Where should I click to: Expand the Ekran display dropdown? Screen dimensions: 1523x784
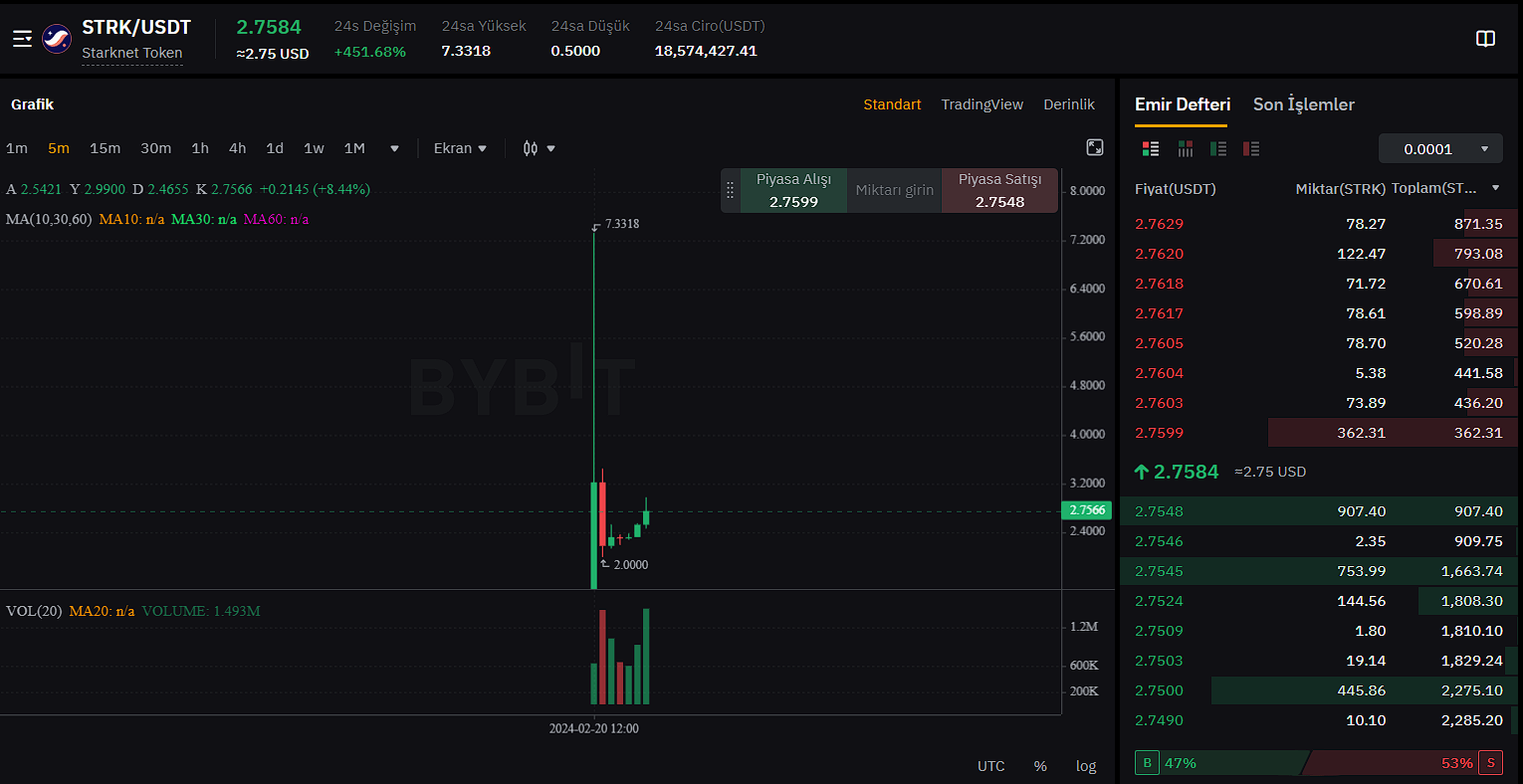coord(460,148)
